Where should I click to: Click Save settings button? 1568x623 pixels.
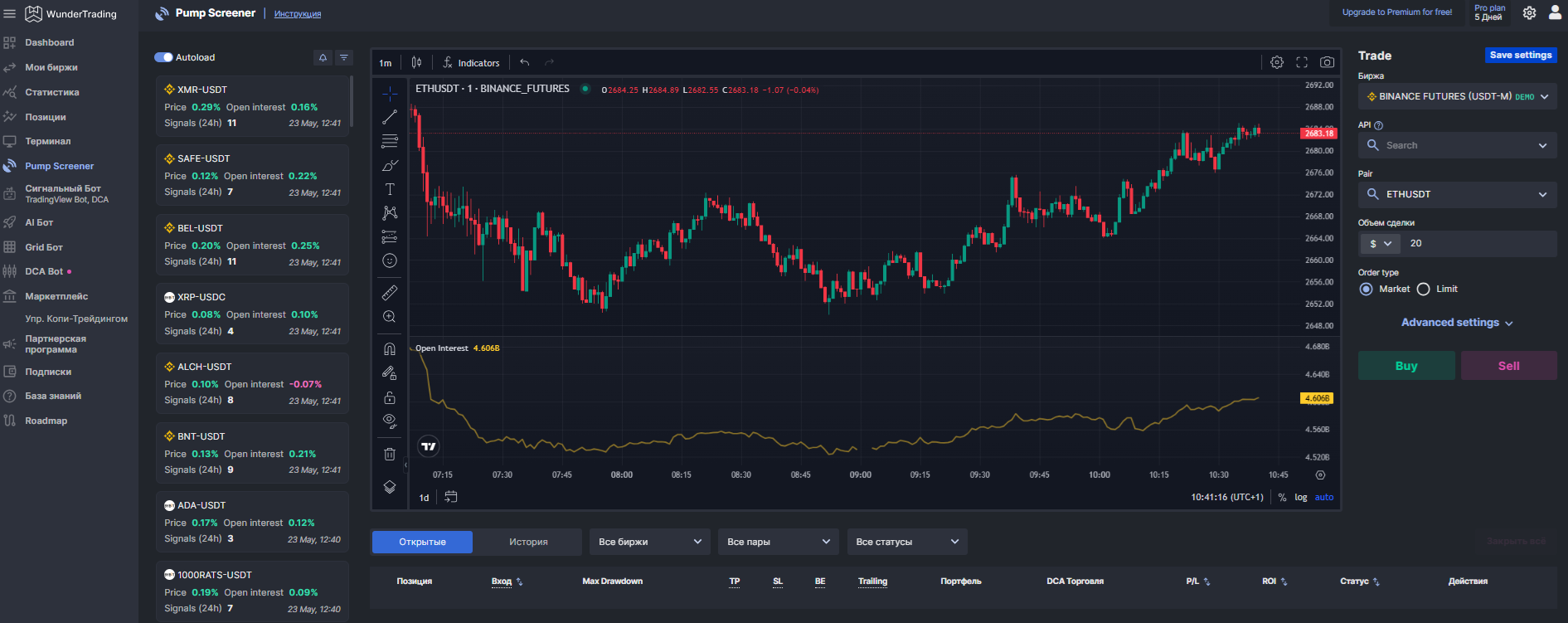[1521, 55]
